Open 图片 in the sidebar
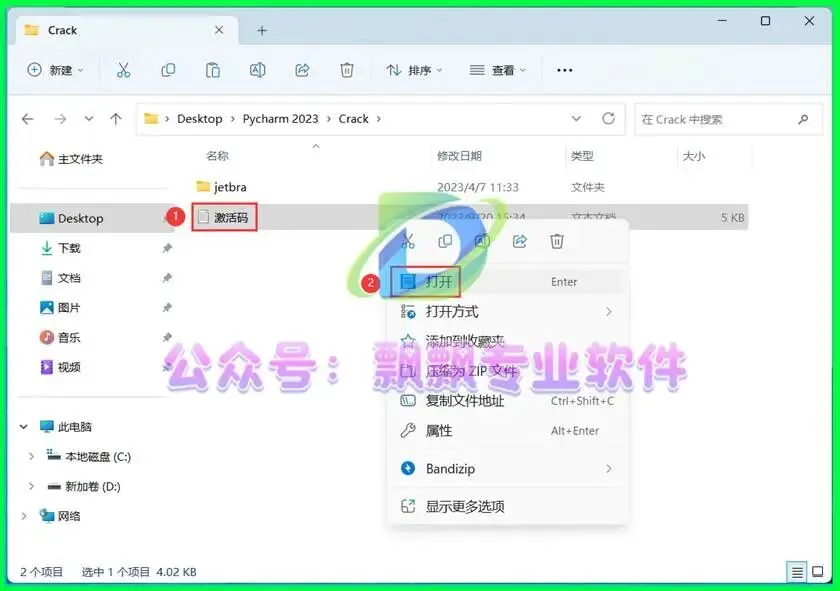This screenshot has width=840, height=591. coord(61,308)
